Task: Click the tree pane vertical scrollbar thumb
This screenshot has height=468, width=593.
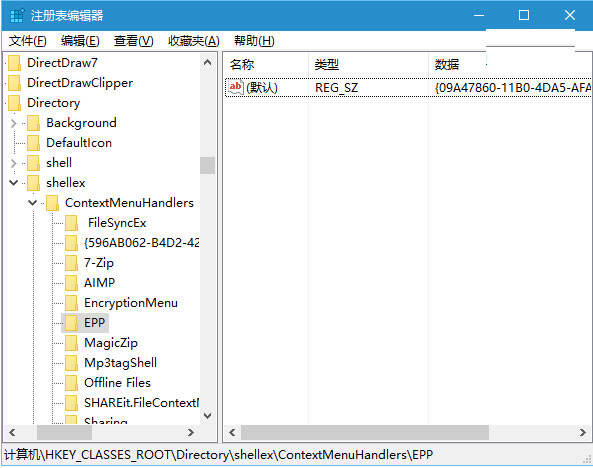Action: coord(207,165)
